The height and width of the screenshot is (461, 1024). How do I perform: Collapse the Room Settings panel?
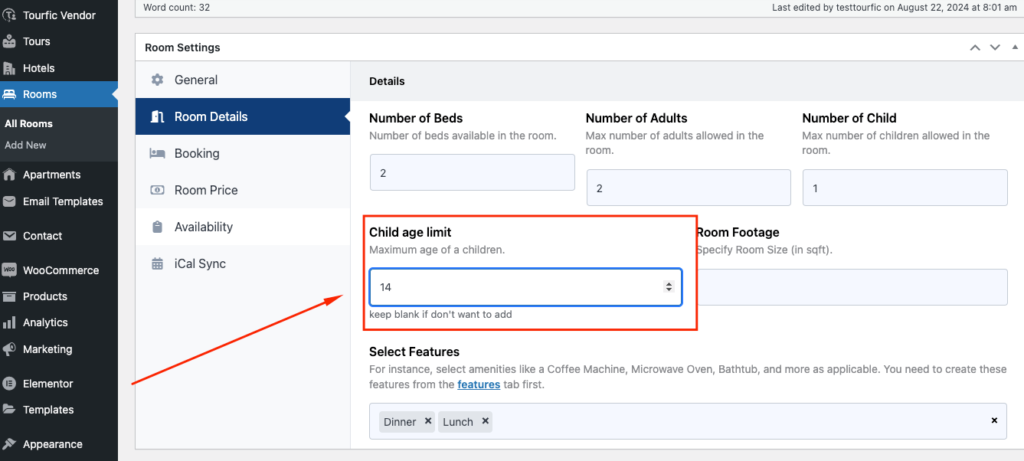pos(1014,48)
